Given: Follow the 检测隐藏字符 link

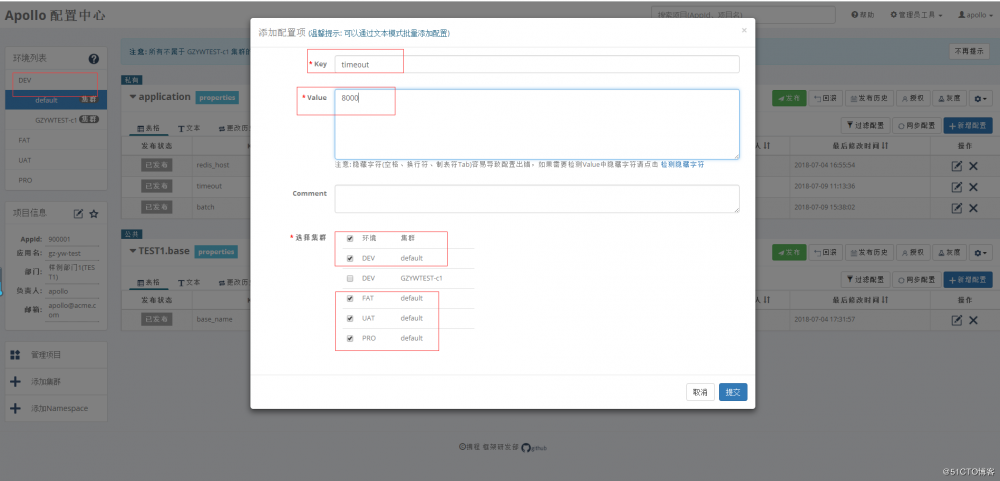Looking at the screenshot, I should coord(682,165).
